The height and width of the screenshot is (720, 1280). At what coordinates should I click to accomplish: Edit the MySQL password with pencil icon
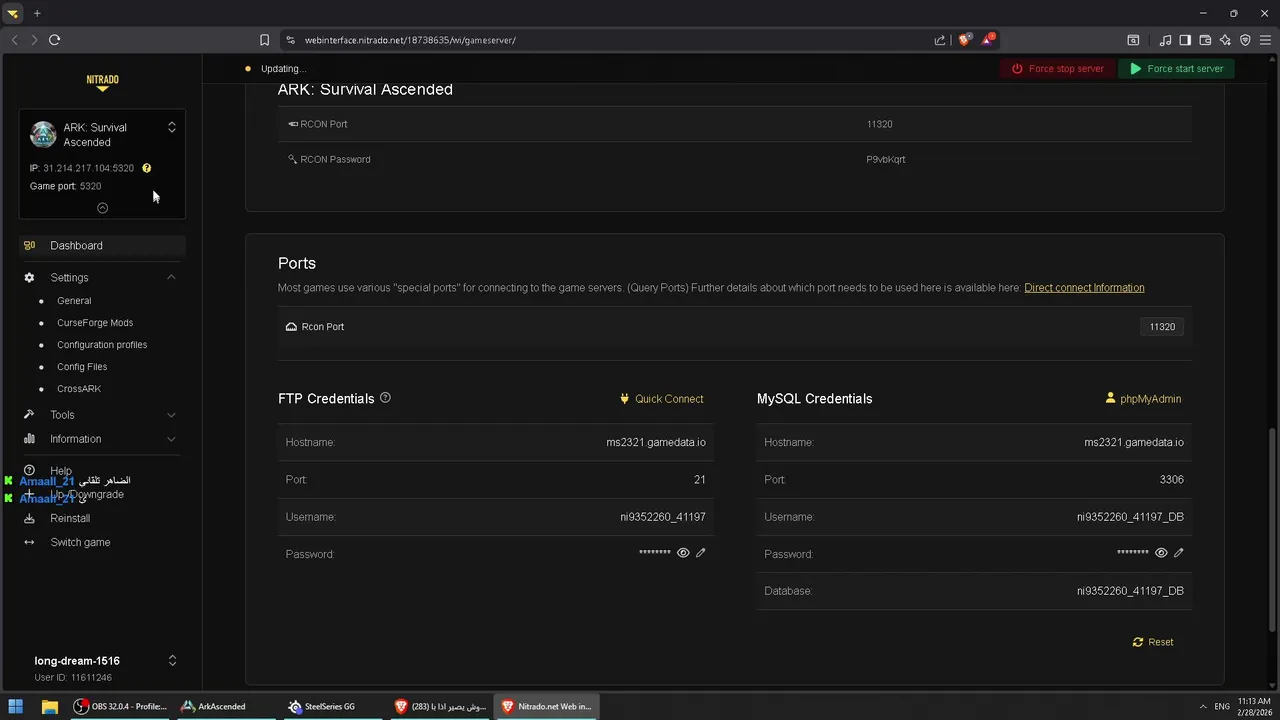click(x=1179, y=553)
